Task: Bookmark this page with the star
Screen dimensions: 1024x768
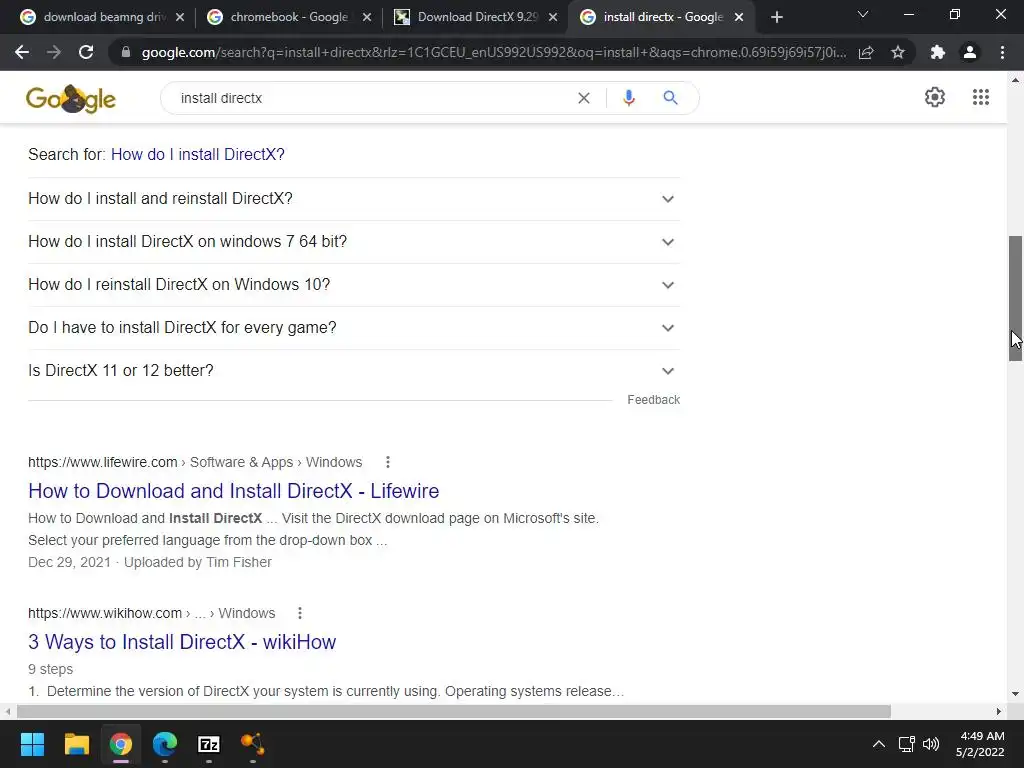Action: [898, 52]
